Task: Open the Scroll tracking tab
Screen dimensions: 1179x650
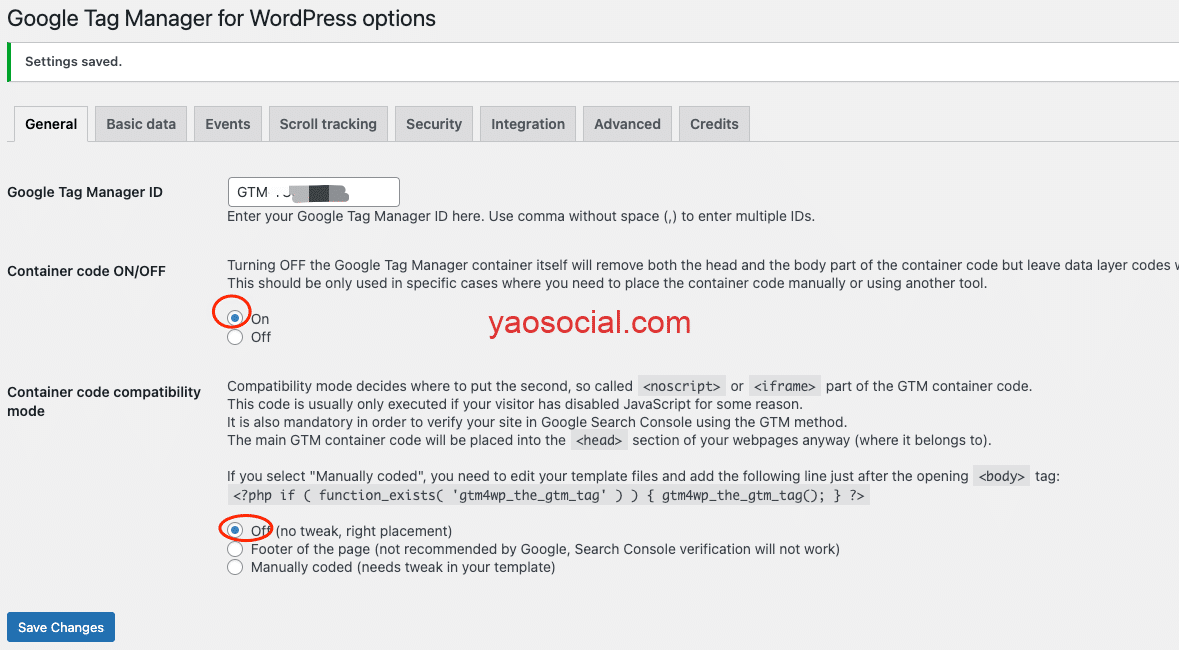Action: click(328, 124)
